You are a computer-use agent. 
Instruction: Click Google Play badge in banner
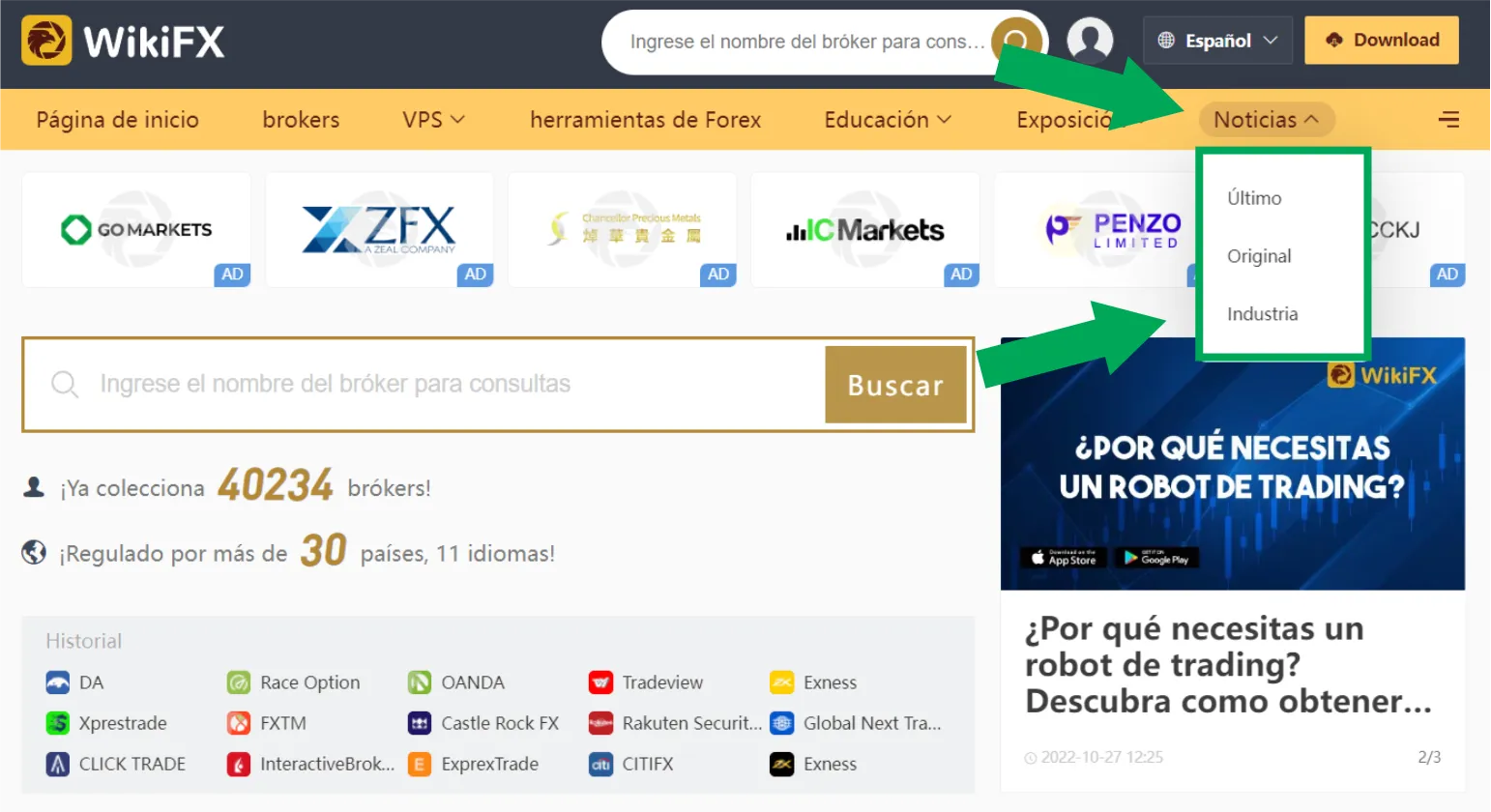[1156, 558]
